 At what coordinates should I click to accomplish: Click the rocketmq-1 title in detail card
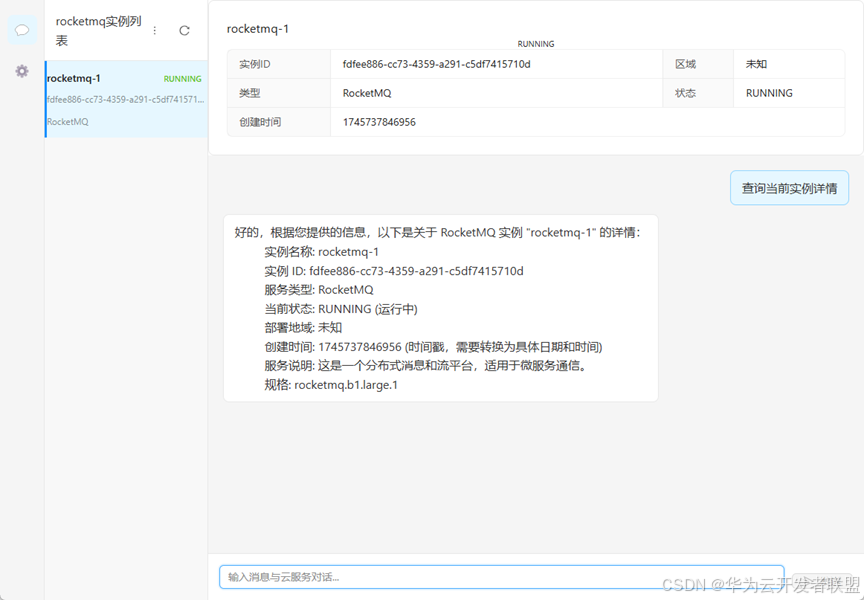[258, 29]
